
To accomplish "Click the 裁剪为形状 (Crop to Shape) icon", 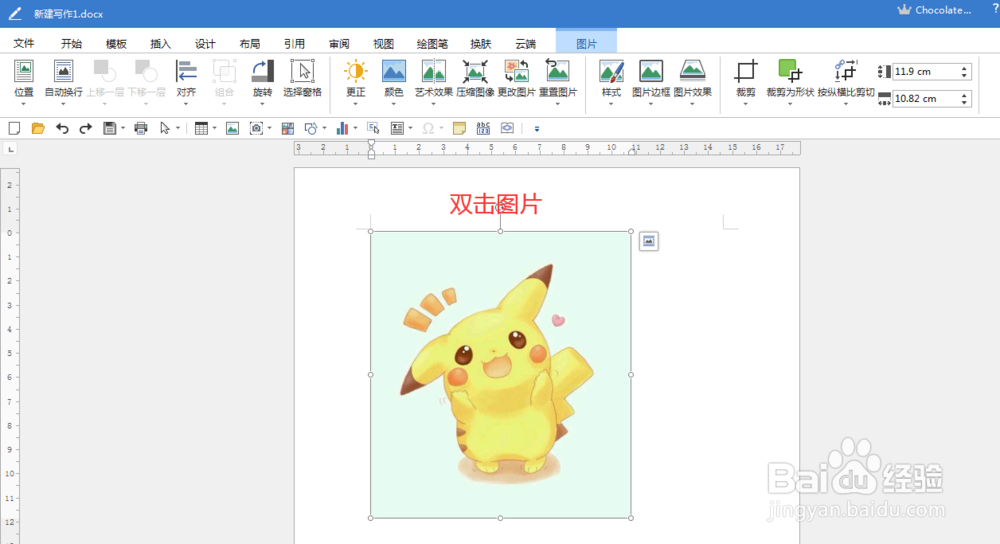I will 790,71.
